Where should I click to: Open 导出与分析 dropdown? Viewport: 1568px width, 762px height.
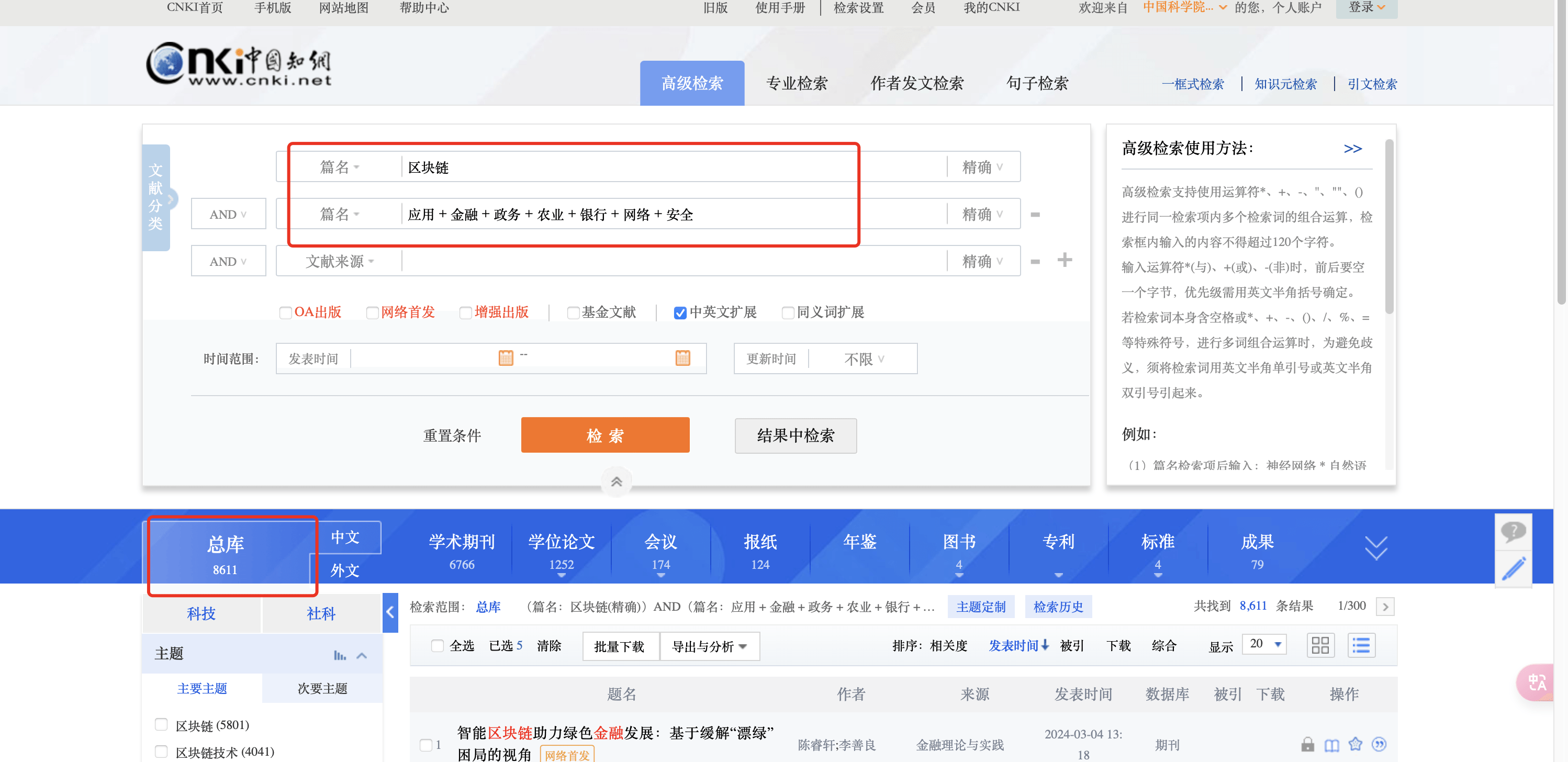709,646
